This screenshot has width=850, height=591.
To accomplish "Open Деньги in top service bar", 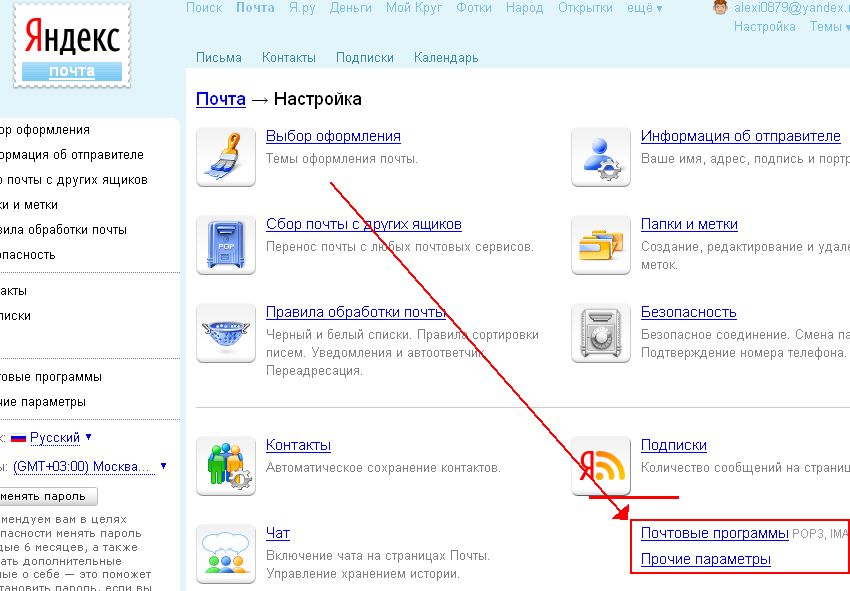I will (x=351, y=8).
